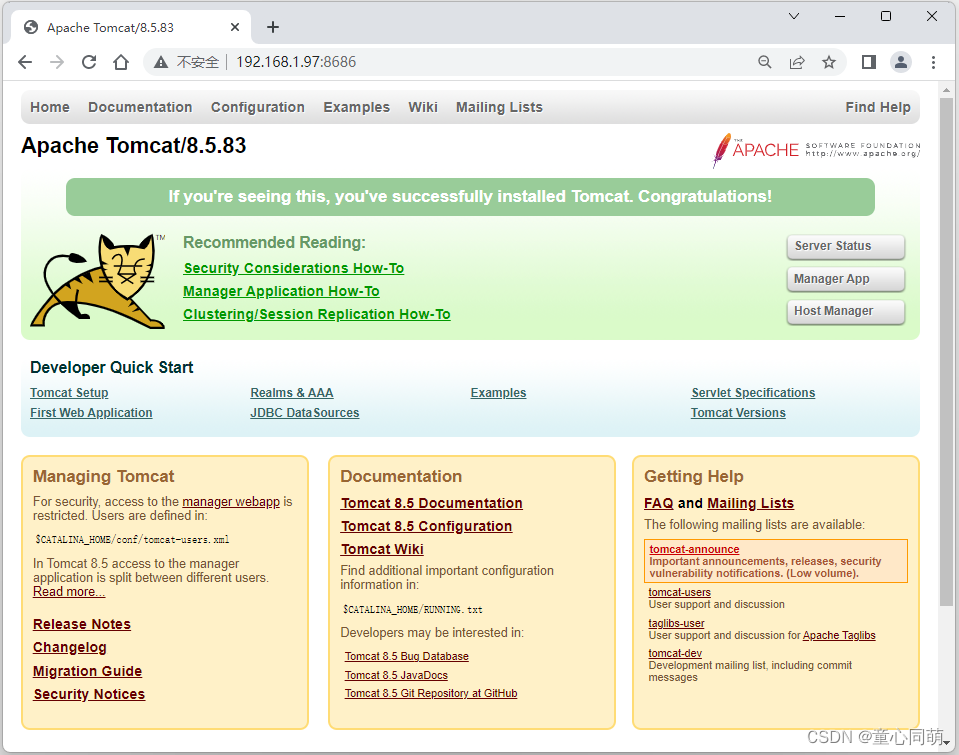Open Configuration in the navigation bar
The width and height of the screenshot is (959, 755).
point(257,107)
